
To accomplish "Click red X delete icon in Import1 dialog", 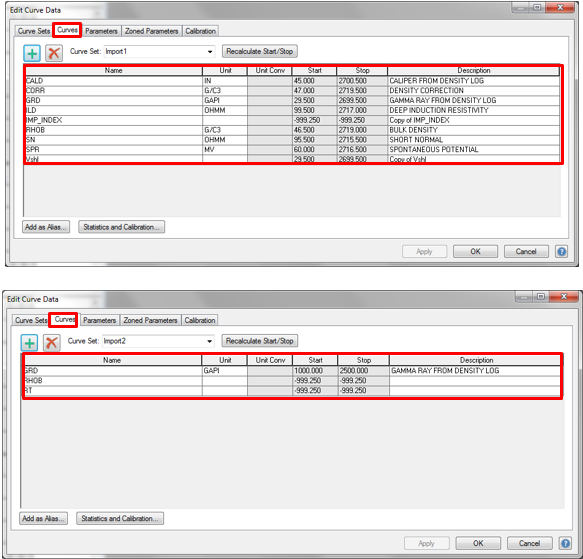I will [x=54, y=53].
